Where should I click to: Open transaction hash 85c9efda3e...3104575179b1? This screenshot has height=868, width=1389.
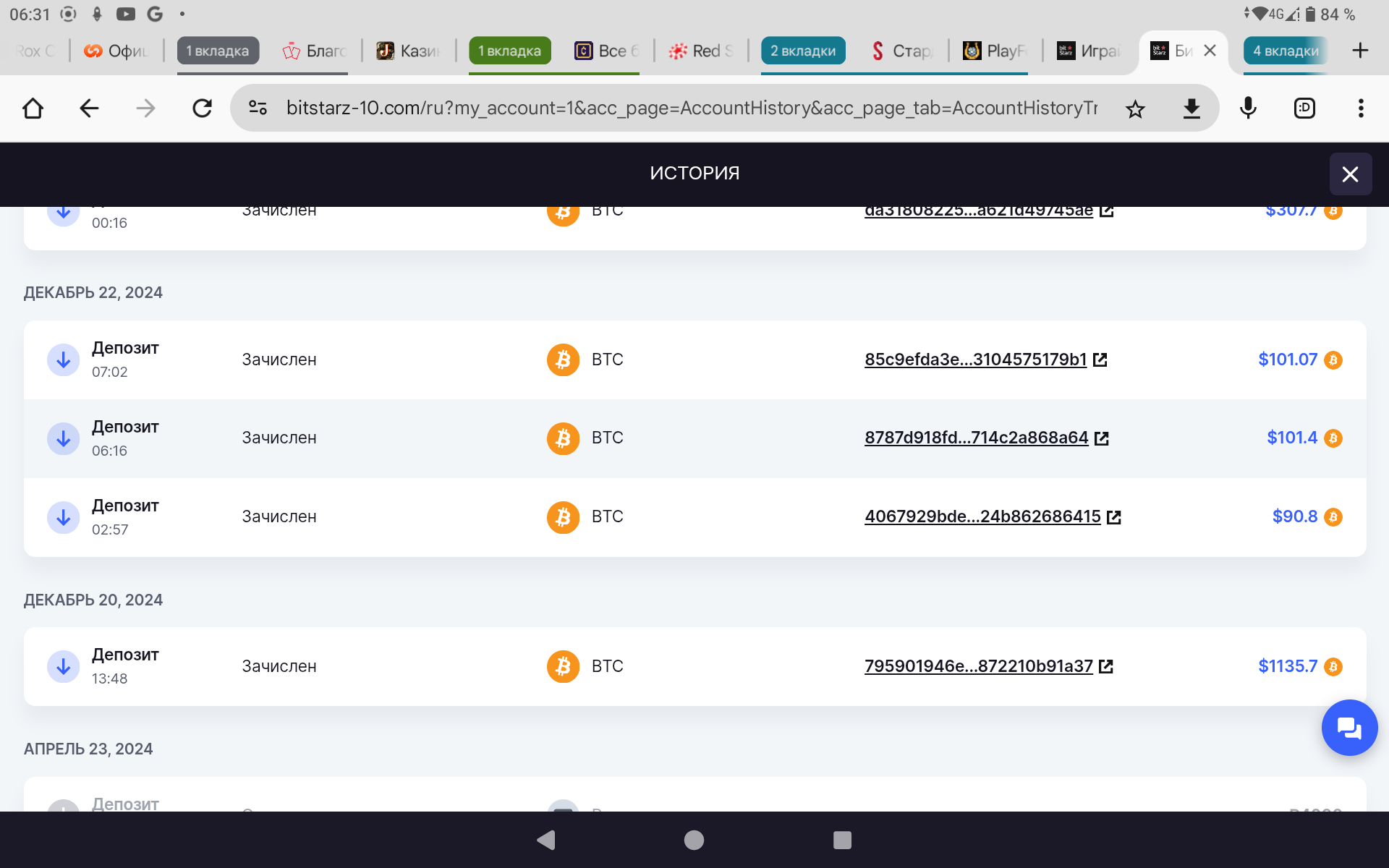pos(975,359)
